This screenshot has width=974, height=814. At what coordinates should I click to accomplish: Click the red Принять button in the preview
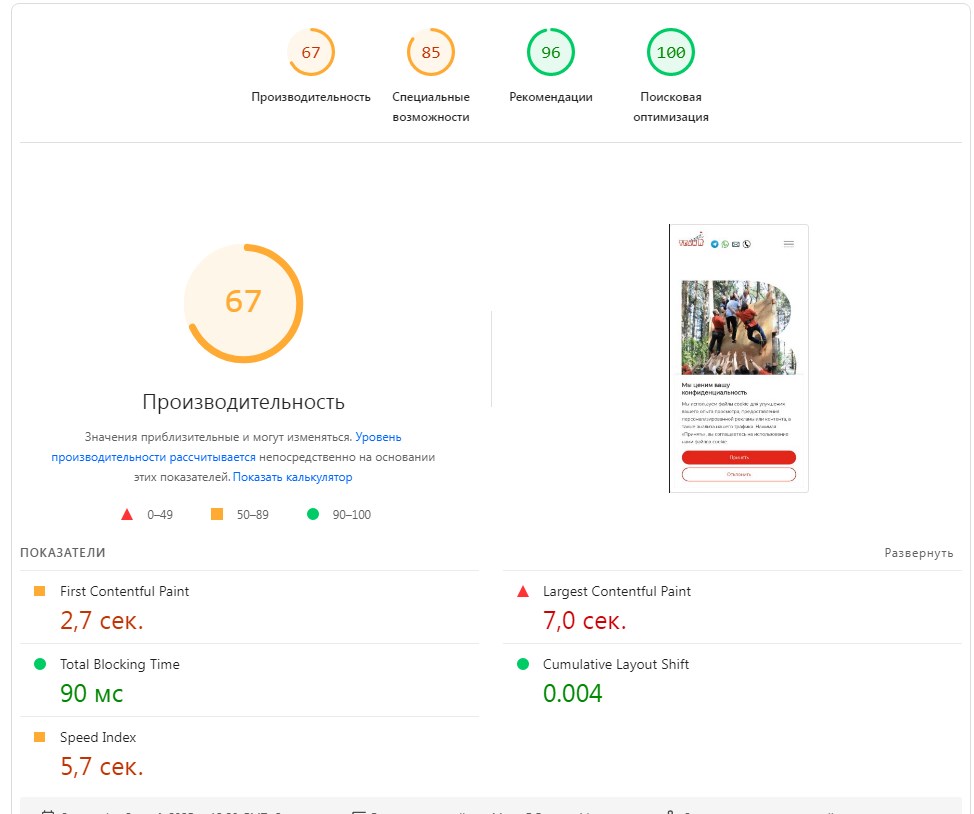(x=738, y=457)
